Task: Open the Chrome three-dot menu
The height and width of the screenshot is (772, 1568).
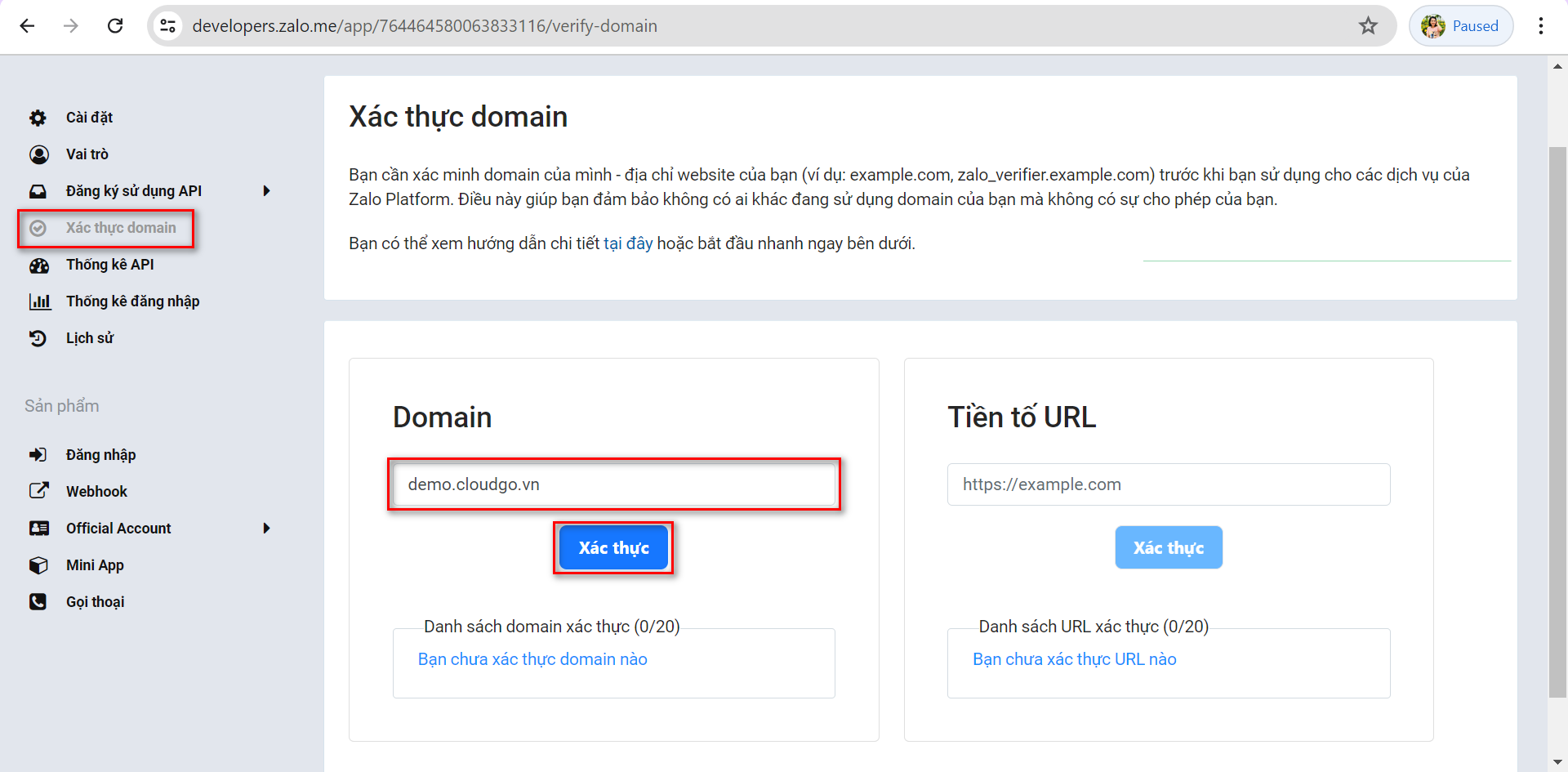Action: click(x=1540, y=25)
